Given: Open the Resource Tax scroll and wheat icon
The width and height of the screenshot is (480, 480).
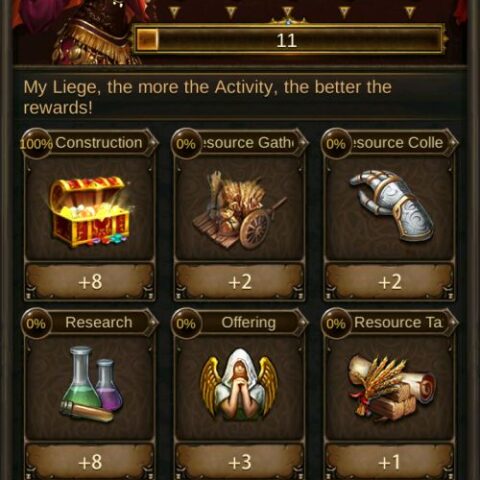Looking at the screenshot, I should 392,387.
